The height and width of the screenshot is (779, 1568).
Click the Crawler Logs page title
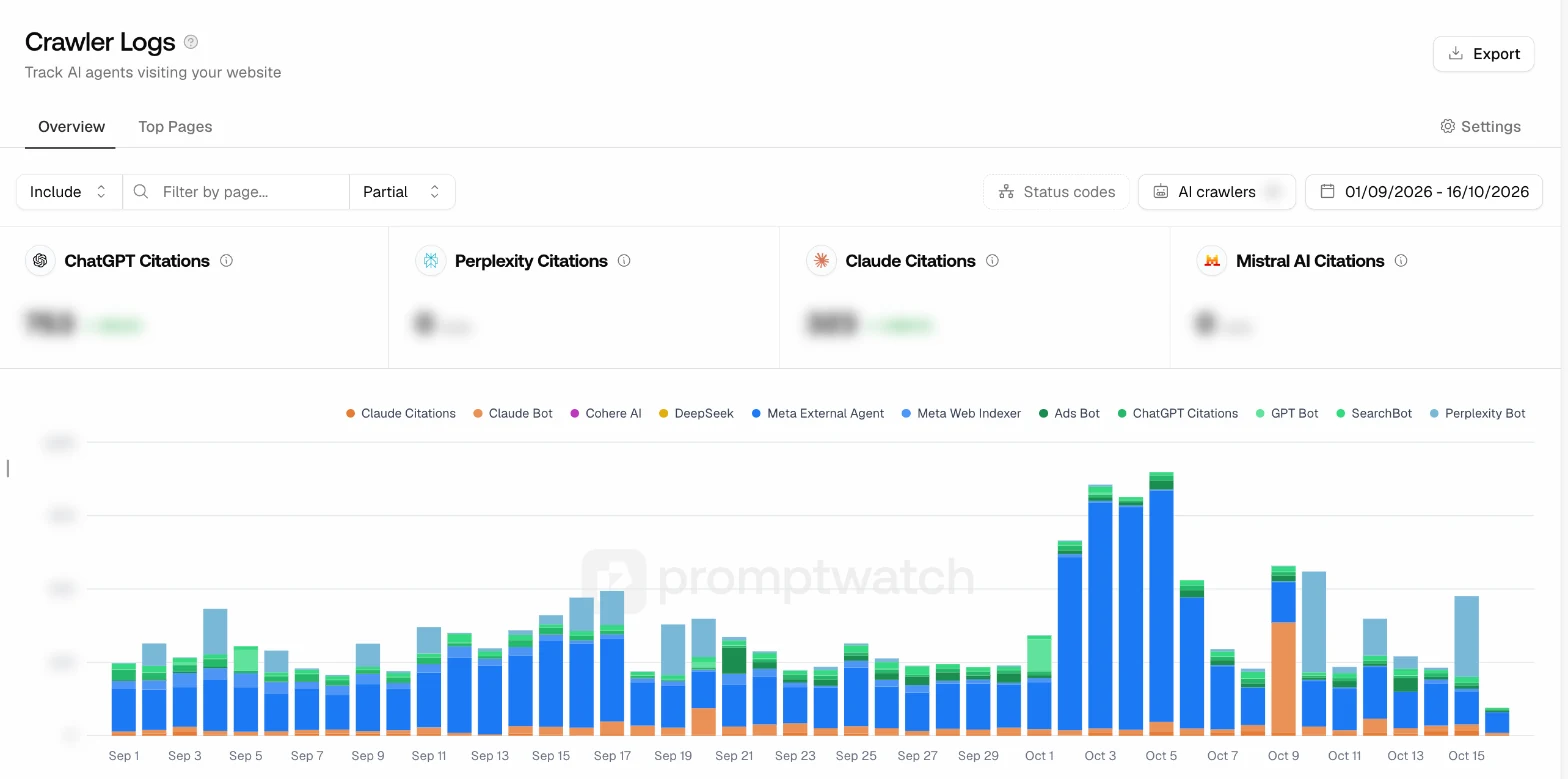(x=100, y=42)
